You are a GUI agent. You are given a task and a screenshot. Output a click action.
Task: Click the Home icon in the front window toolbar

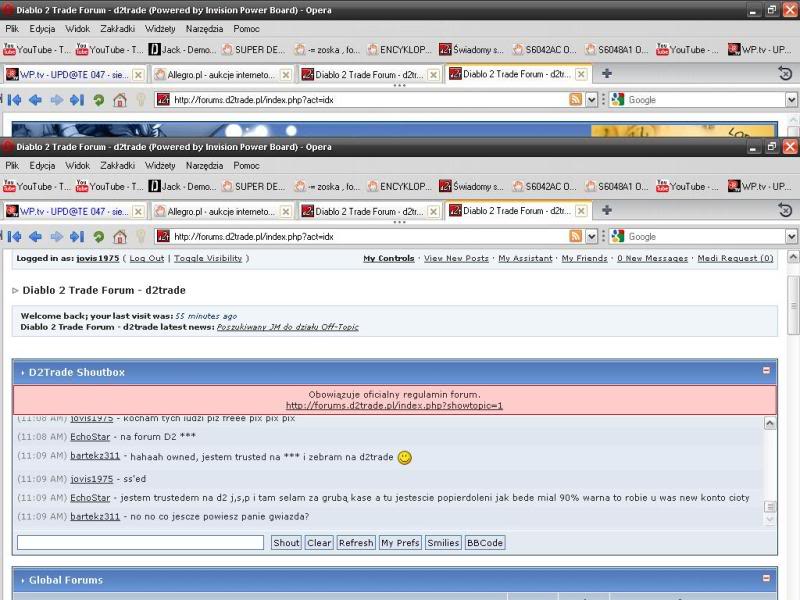pyautogui.click(x=120, y=237)
